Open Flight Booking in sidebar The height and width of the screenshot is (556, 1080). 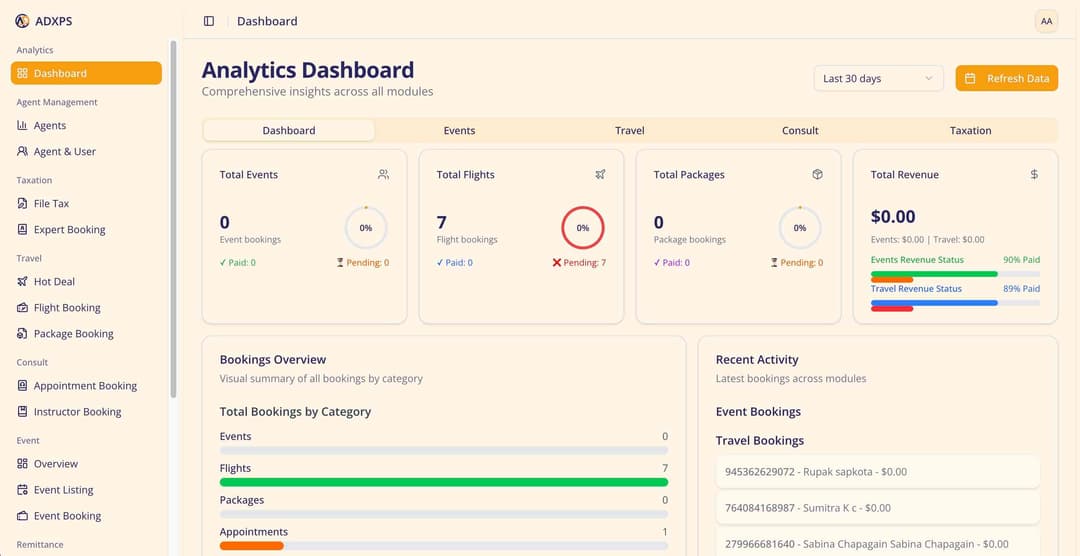tap(67, 308)
